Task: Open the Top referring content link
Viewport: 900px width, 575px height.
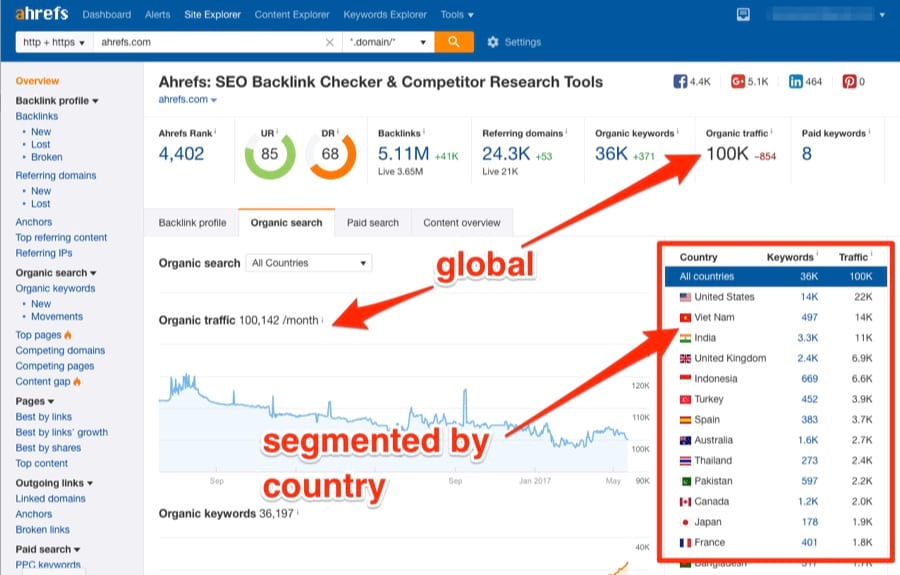Action: pos(61,238)
